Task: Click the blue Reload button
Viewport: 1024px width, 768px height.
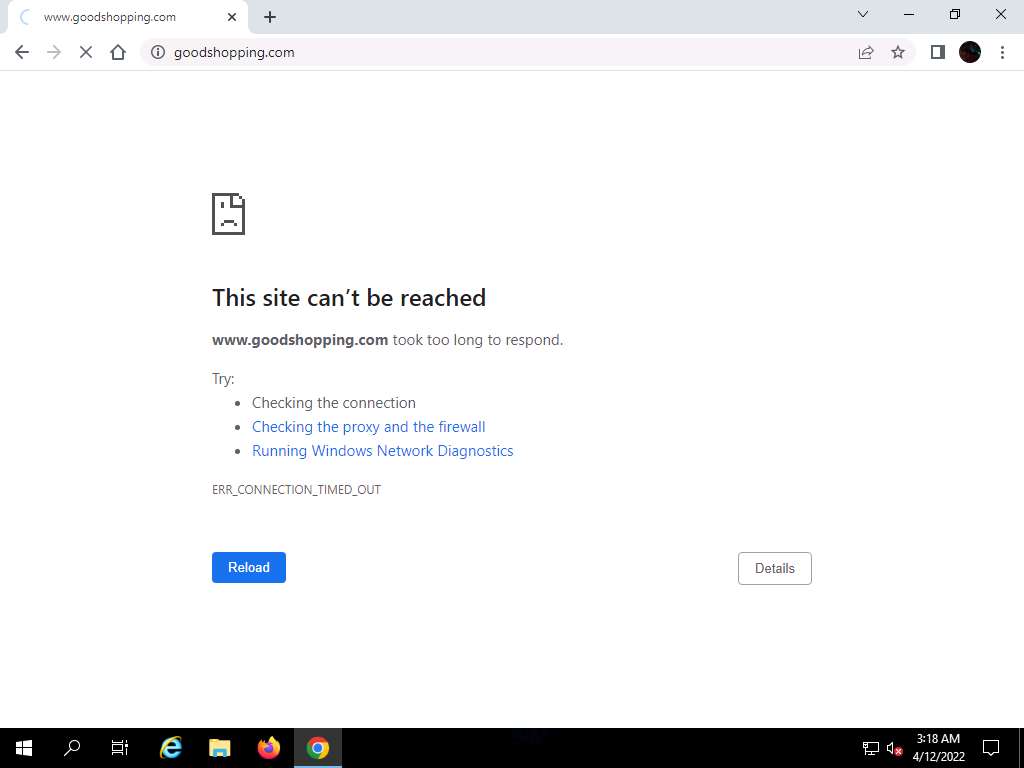Action: (x=249, y=568)
